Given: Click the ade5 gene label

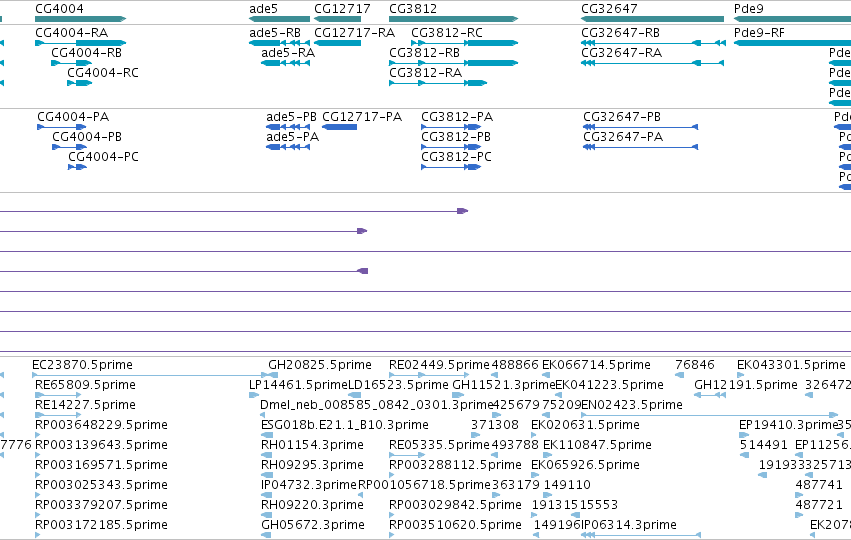Looking at the screenshot, I should pyautogui.click(x=263, y=9).
